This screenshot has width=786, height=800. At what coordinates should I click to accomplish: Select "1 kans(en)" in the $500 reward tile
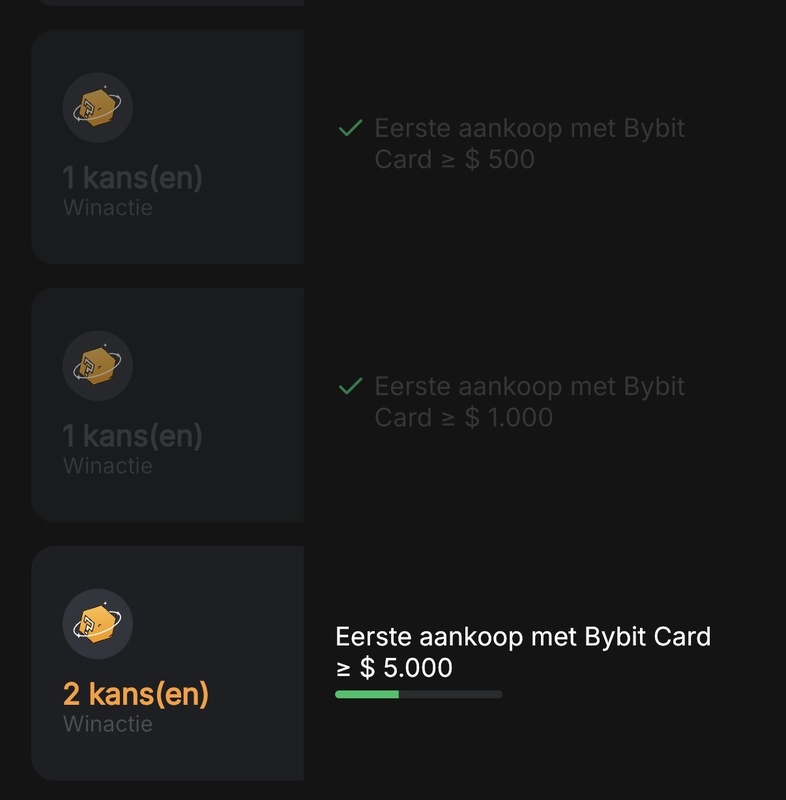pos(132,178)
